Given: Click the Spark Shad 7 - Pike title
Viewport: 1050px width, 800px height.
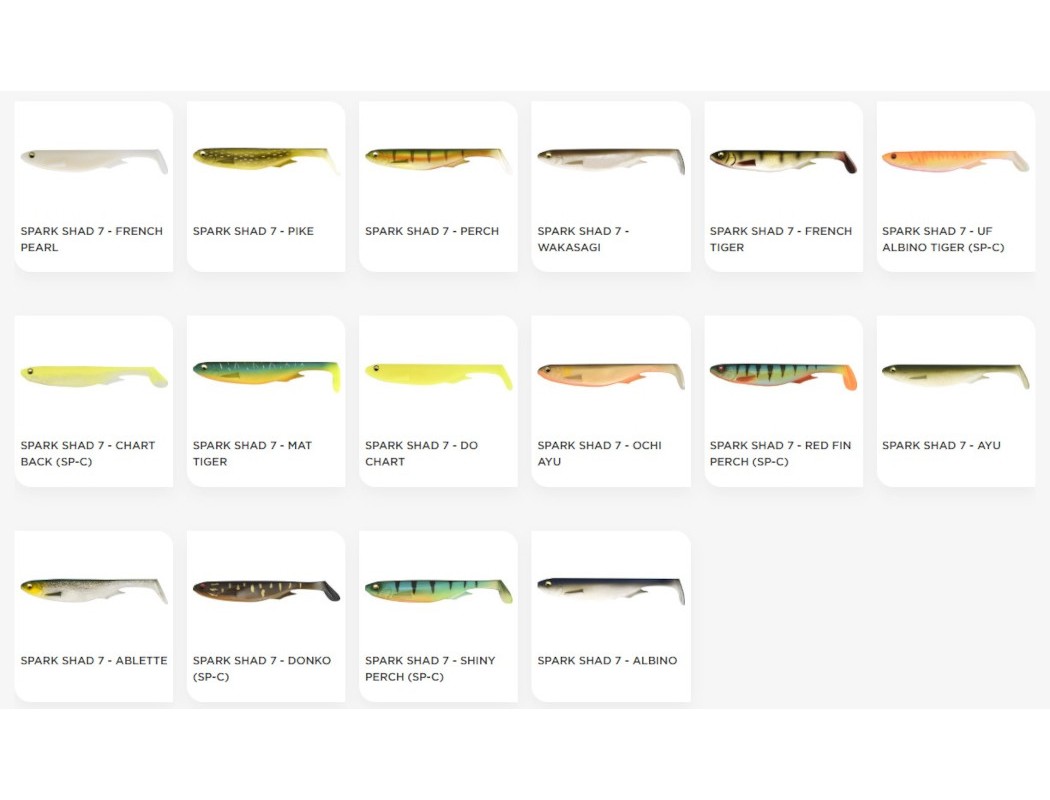Looking at the screenshot, I should click(x=253, y=231).
